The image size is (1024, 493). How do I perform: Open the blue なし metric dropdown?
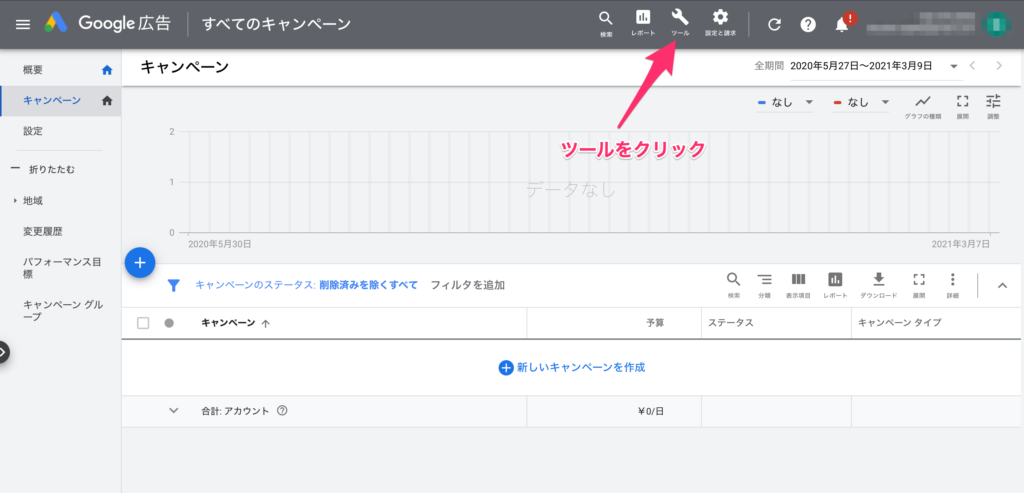tap(784, 103)
